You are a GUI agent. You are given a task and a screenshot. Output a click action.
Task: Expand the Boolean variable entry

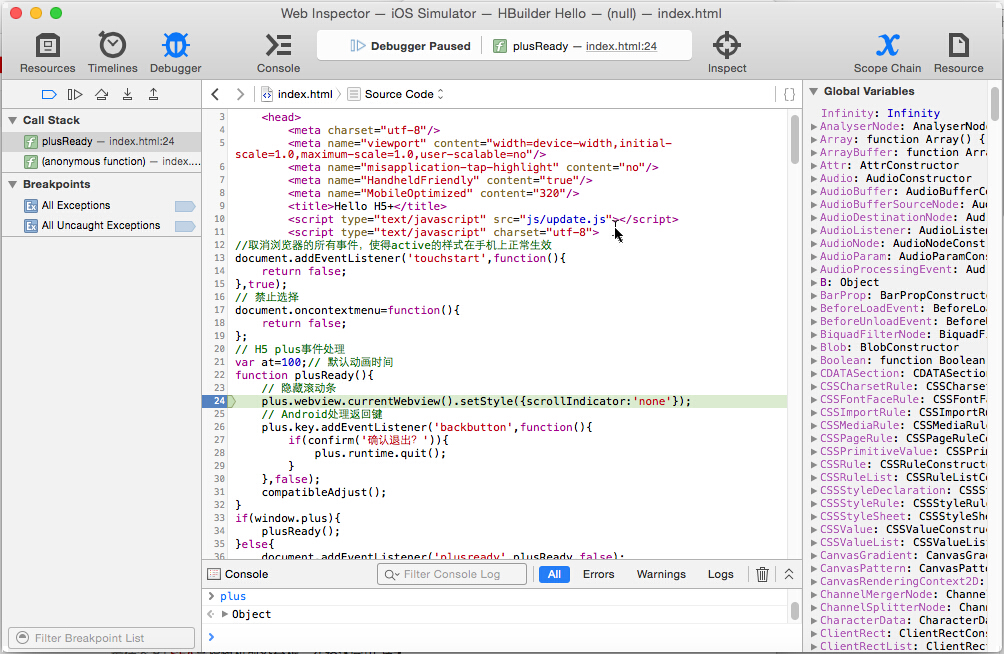tap(814, 361)
